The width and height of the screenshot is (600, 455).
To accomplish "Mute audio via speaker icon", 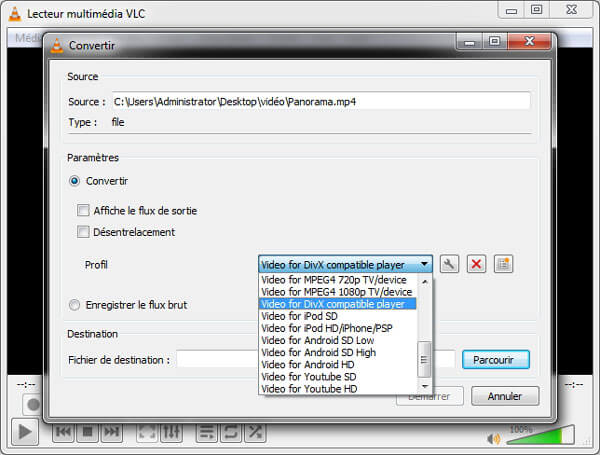I will coord(494,438).
